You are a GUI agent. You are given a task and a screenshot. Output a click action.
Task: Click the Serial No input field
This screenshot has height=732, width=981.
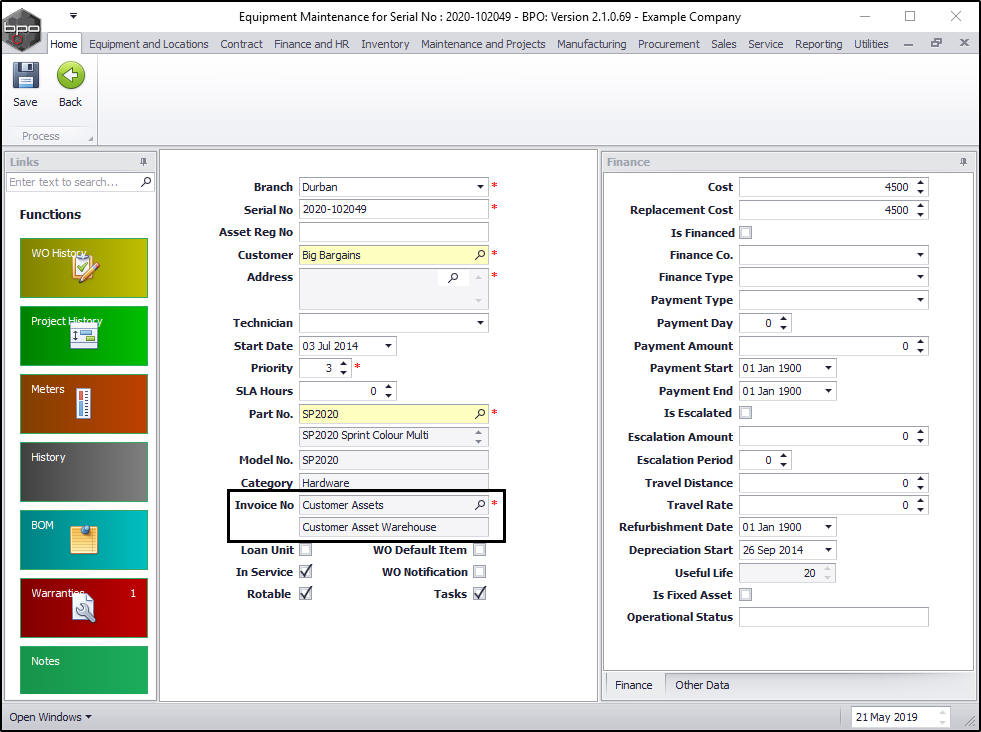coord(393,209)
